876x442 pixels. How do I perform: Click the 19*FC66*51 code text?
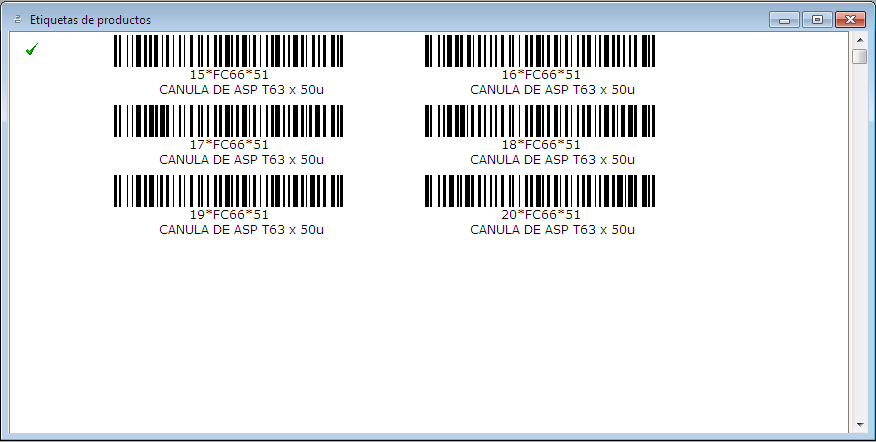pyautogui.click(x=229, y=214)
